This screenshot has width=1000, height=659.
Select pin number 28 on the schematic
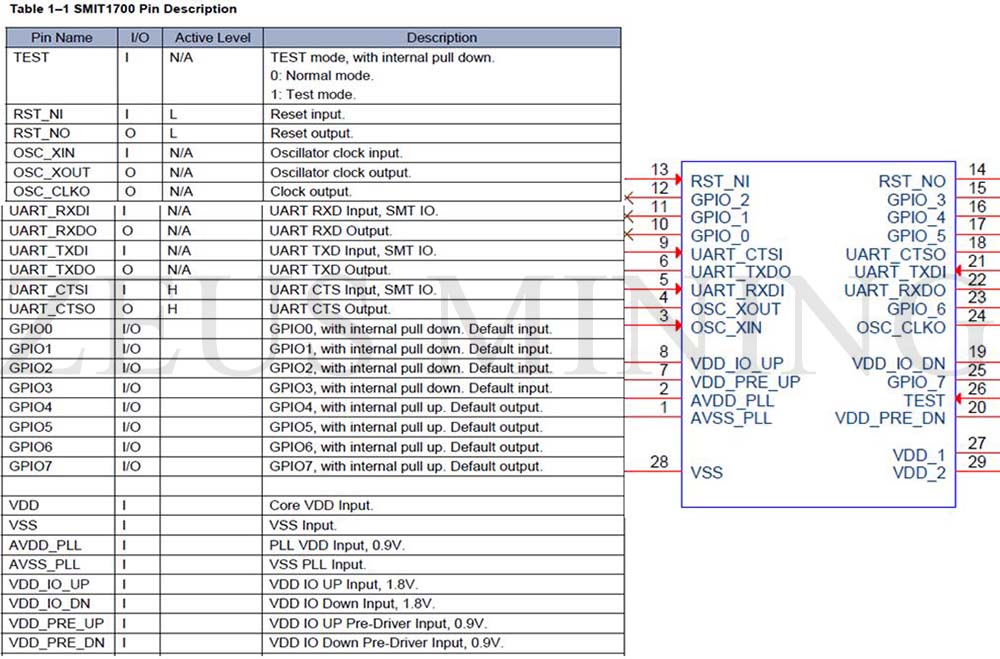click(x=659, y=461)
